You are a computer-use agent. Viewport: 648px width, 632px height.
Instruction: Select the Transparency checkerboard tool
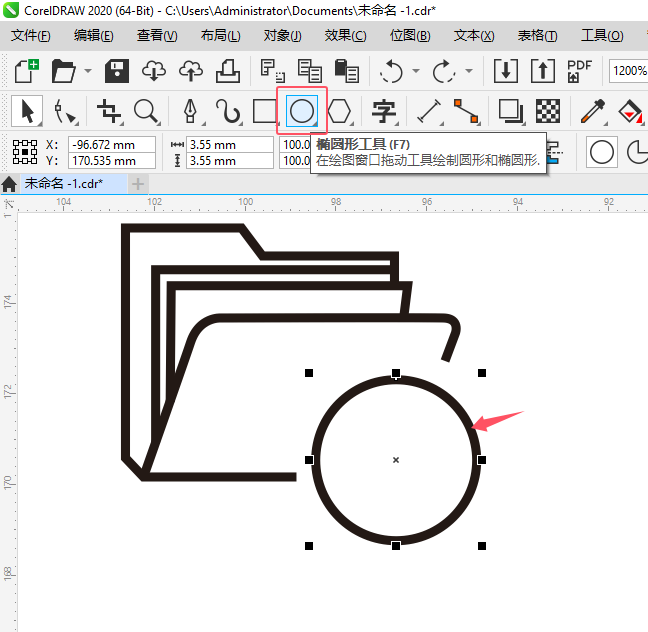tap(547, 111)
